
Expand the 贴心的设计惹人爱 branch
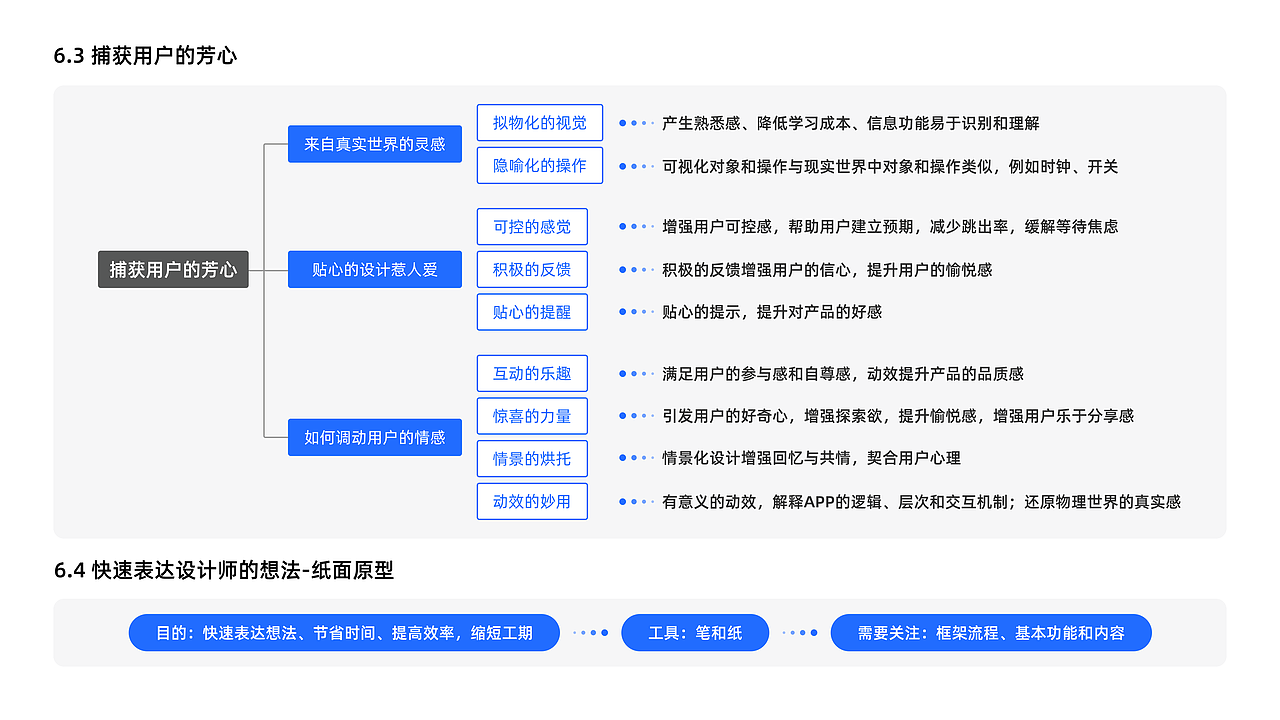tap(375, 269)
